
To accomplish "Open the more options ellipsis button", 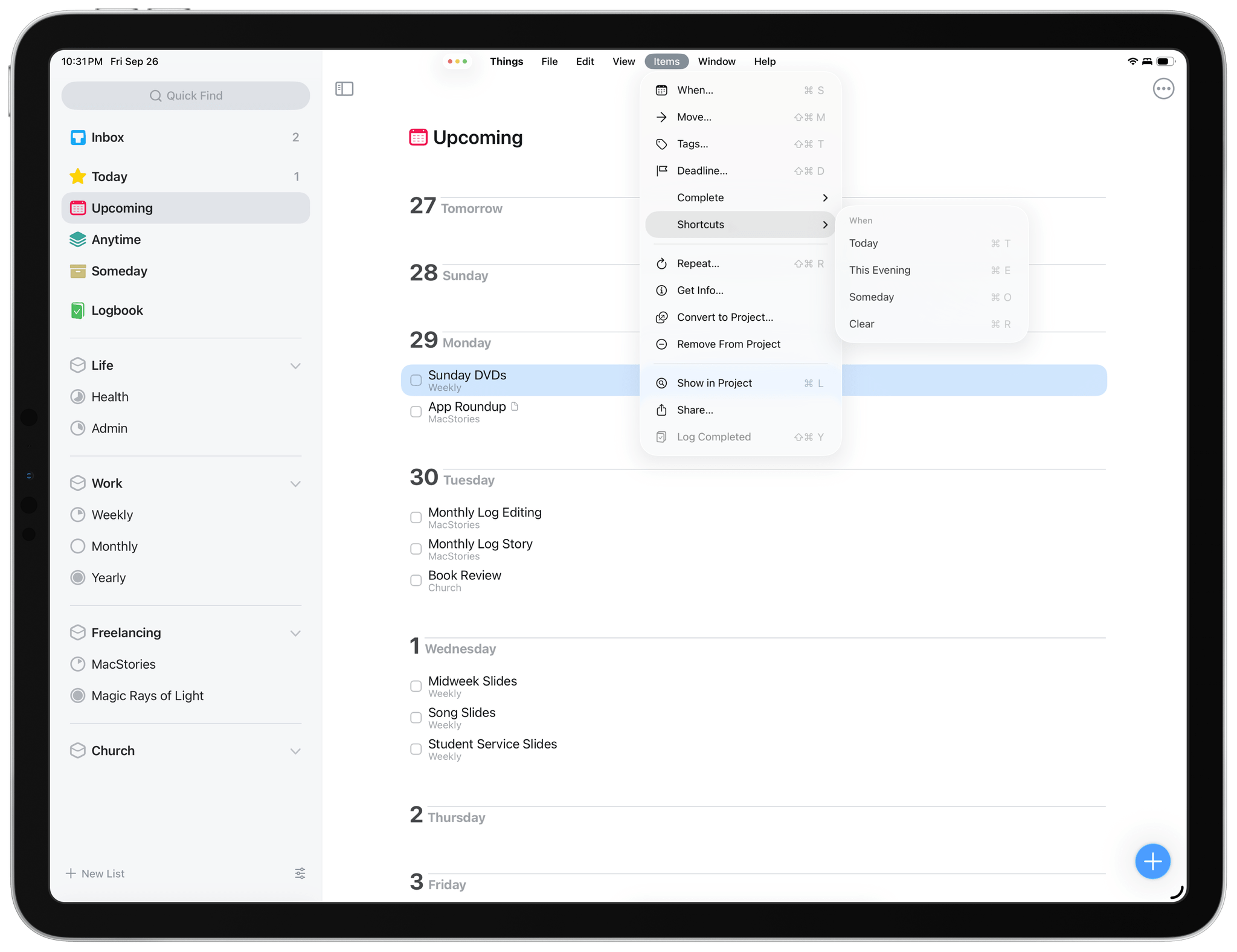I will pos(1163,89).
